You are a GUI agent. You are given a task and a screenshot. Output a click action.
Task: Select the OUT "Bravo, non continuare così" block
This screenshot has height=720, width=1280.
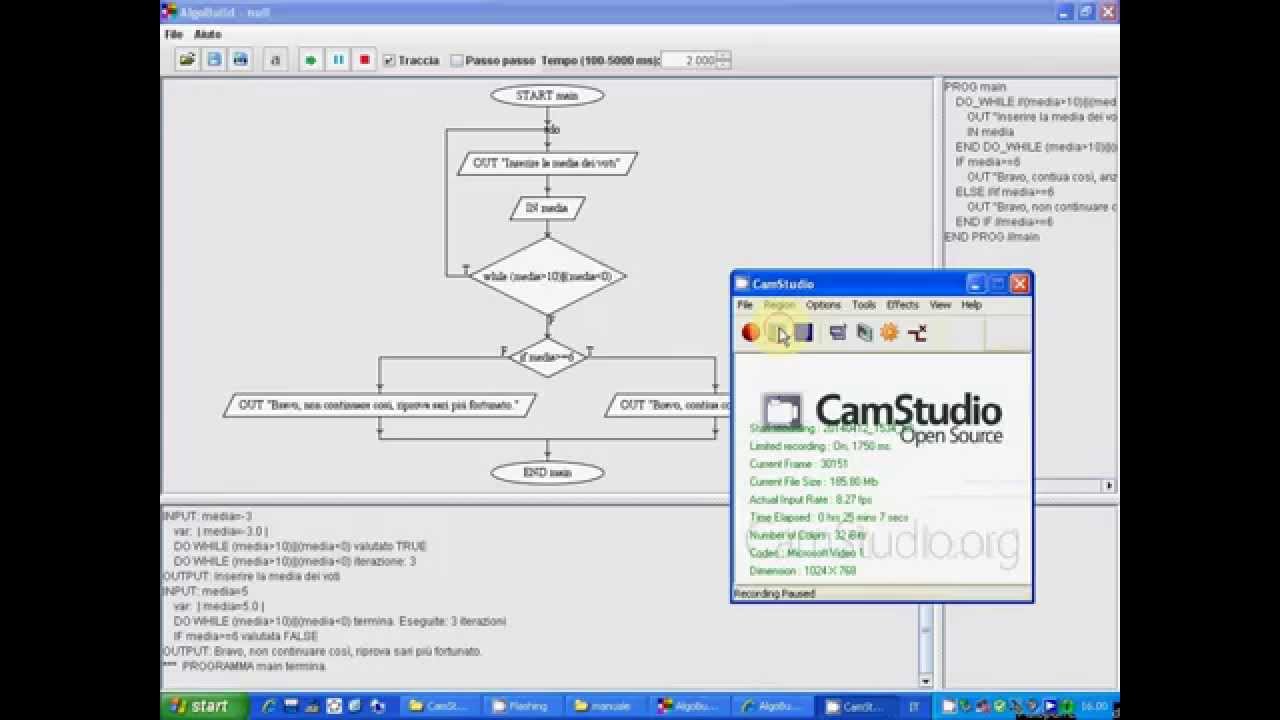(379, 405)
